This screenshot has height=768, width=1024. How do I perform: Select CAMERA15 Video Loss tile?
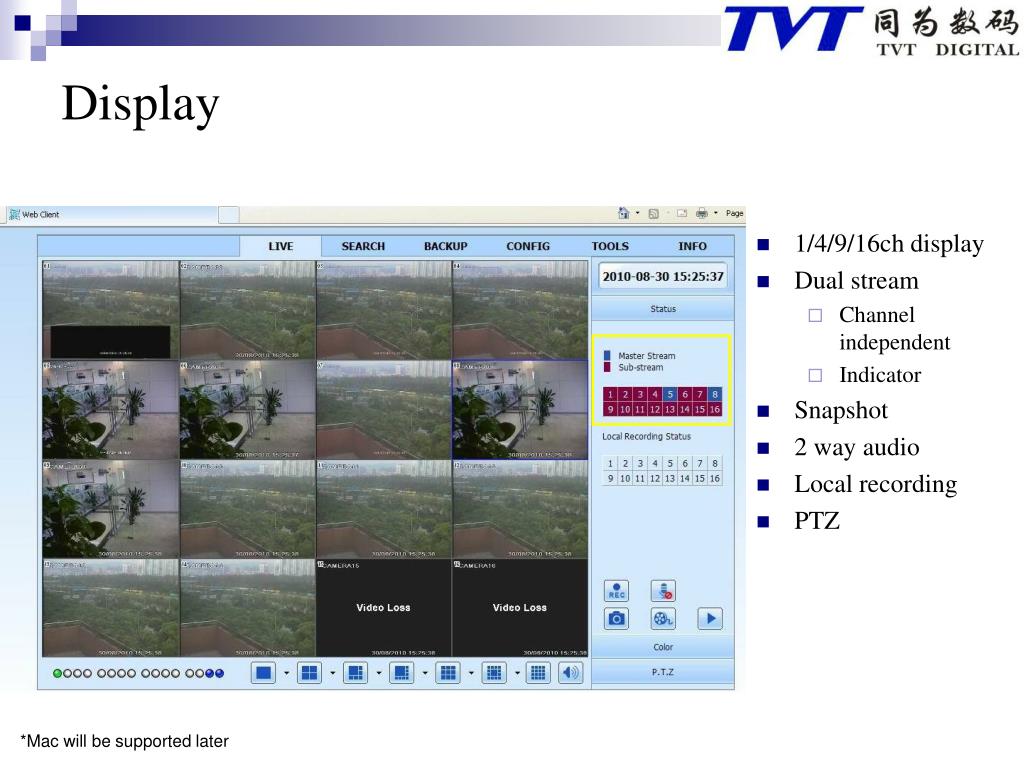pyautogui.click(x=383, y=607)
